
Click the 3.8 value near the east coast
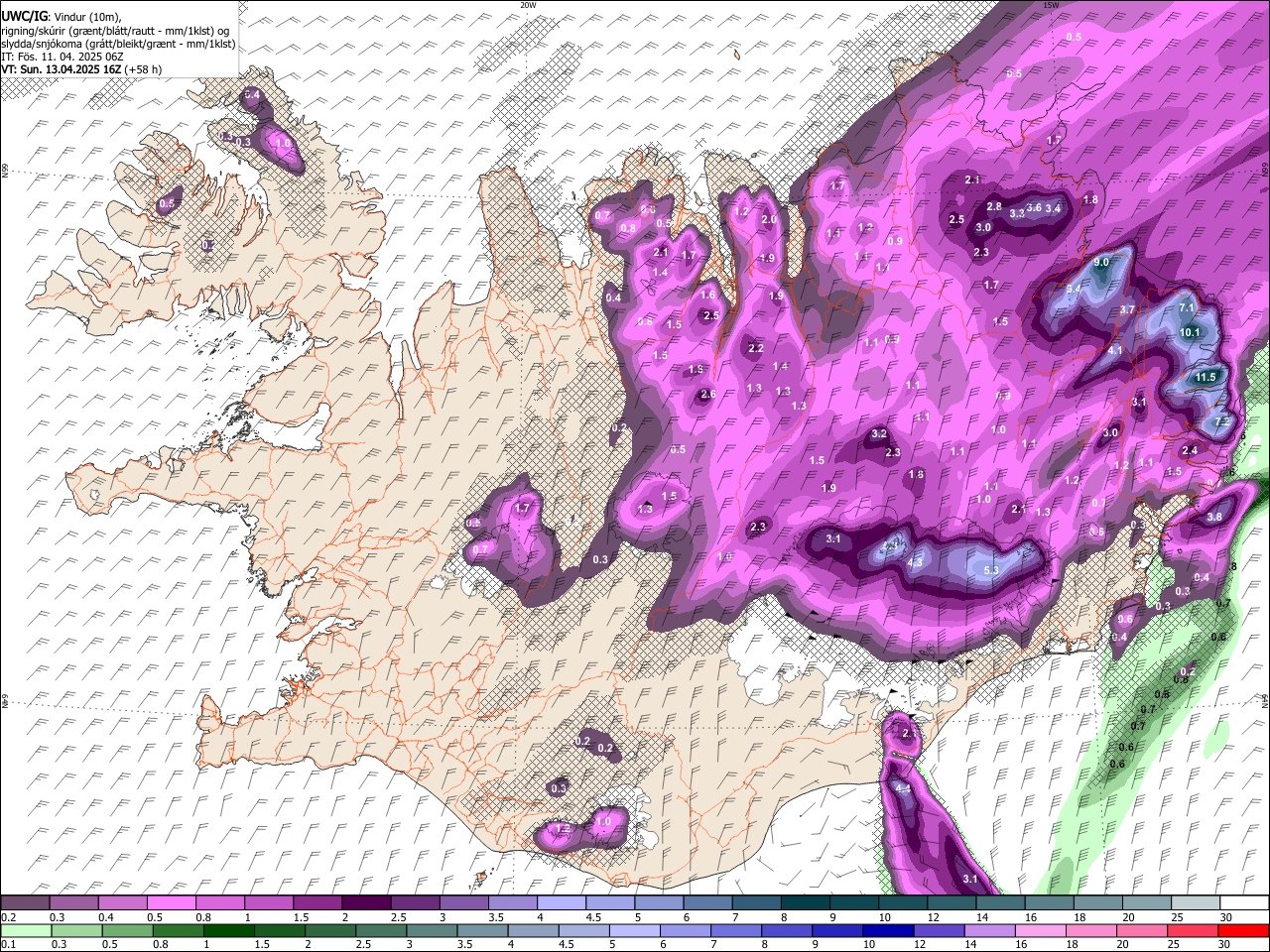click(1213, 517)
